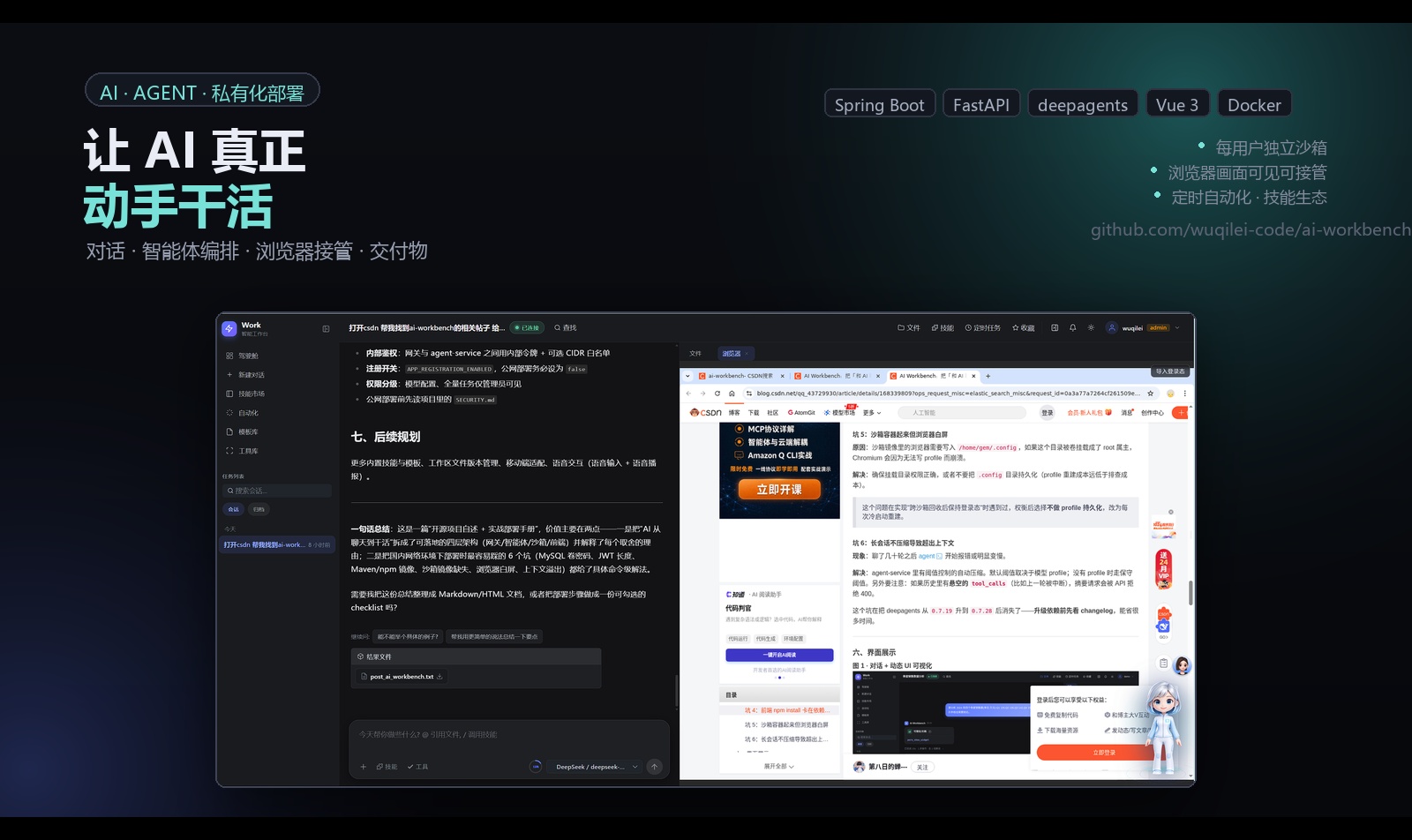The width and height of the screenshot is (1412, 840).
Task: Open the notification bell
Action: pyautogui.click(x=1073, y=328)
